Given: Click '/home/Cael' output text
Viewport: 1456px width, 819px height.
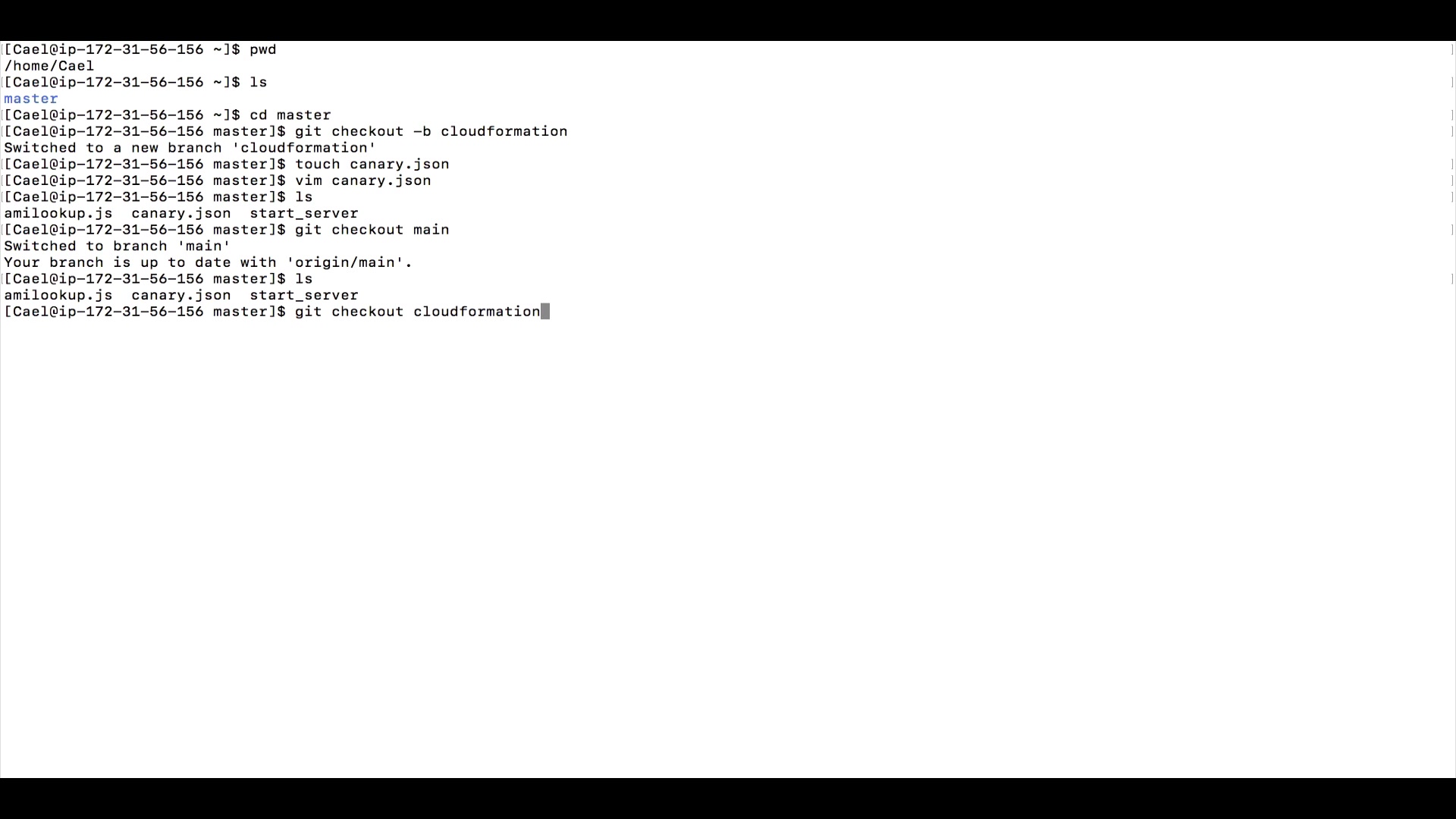Looking at the screenshot, I should click(49, 66).
